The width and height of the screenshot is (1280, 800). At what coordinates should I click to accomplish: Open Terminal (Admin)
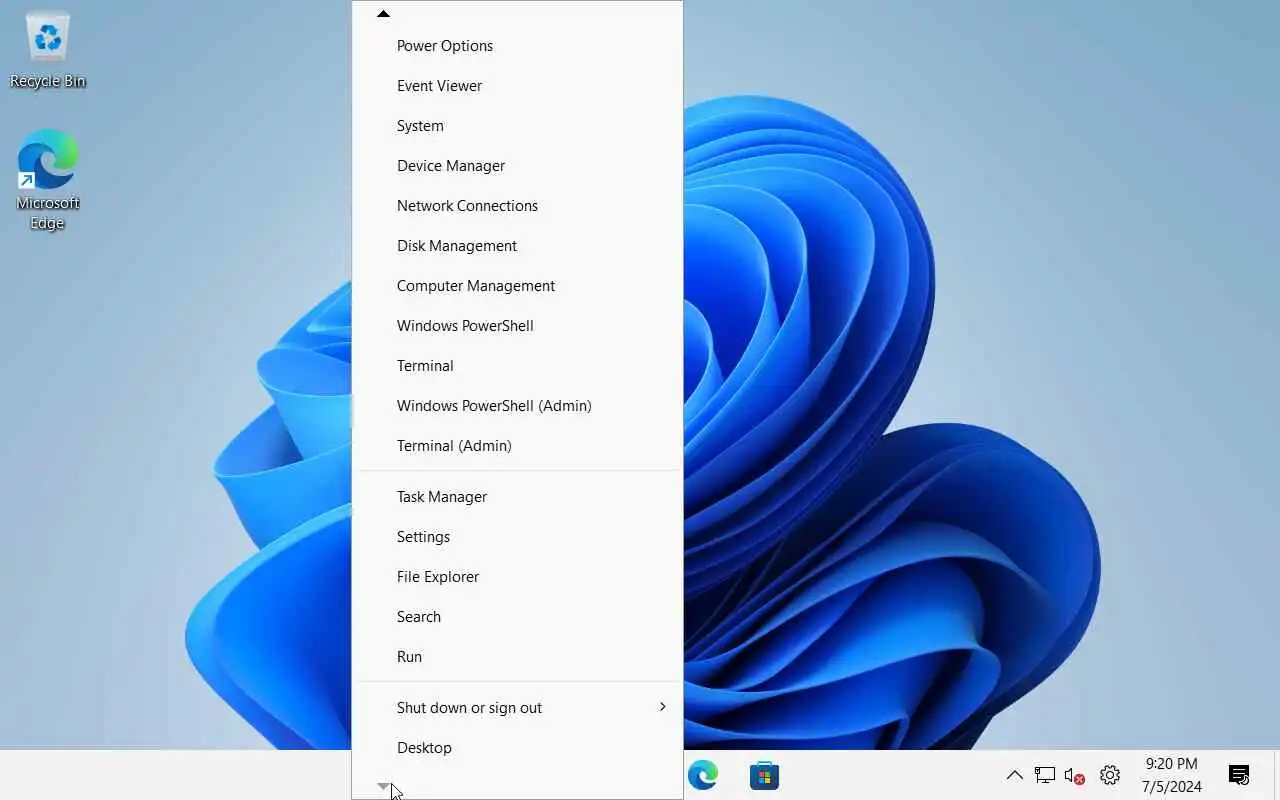[518, 446]
